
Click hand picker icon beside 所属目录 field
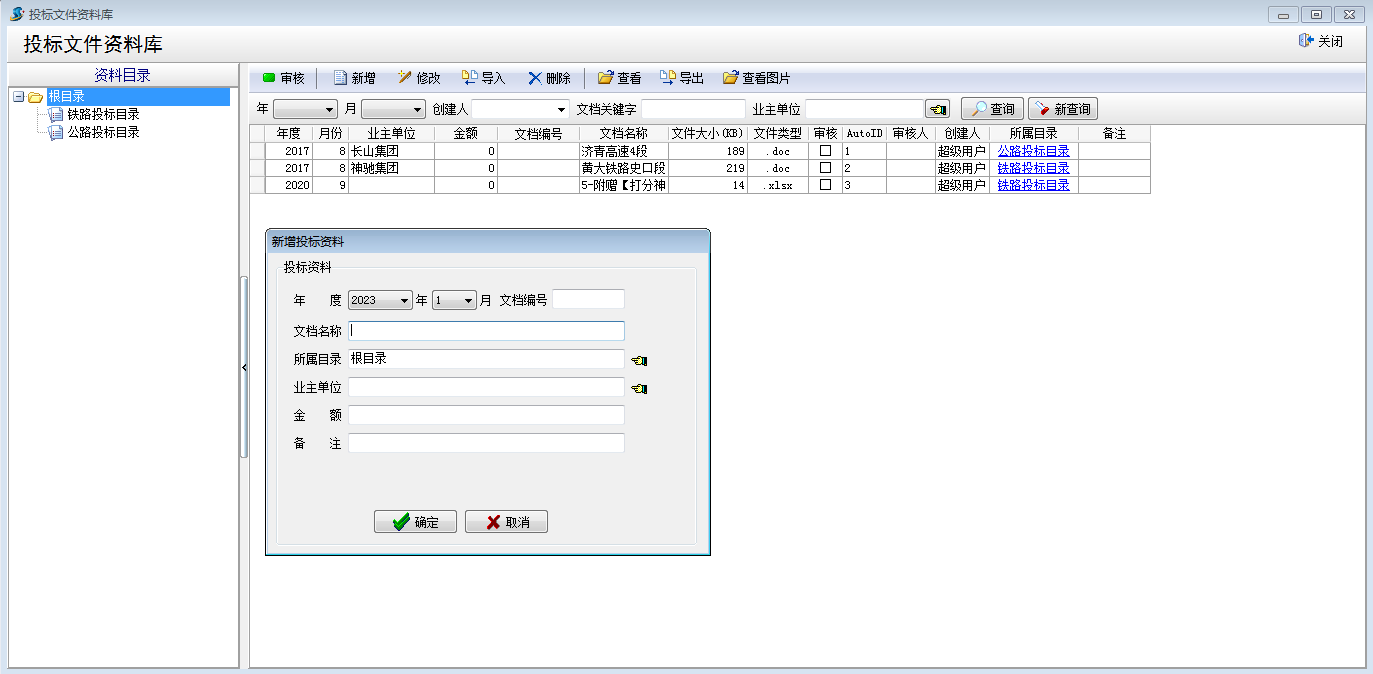tap(639, 360)
